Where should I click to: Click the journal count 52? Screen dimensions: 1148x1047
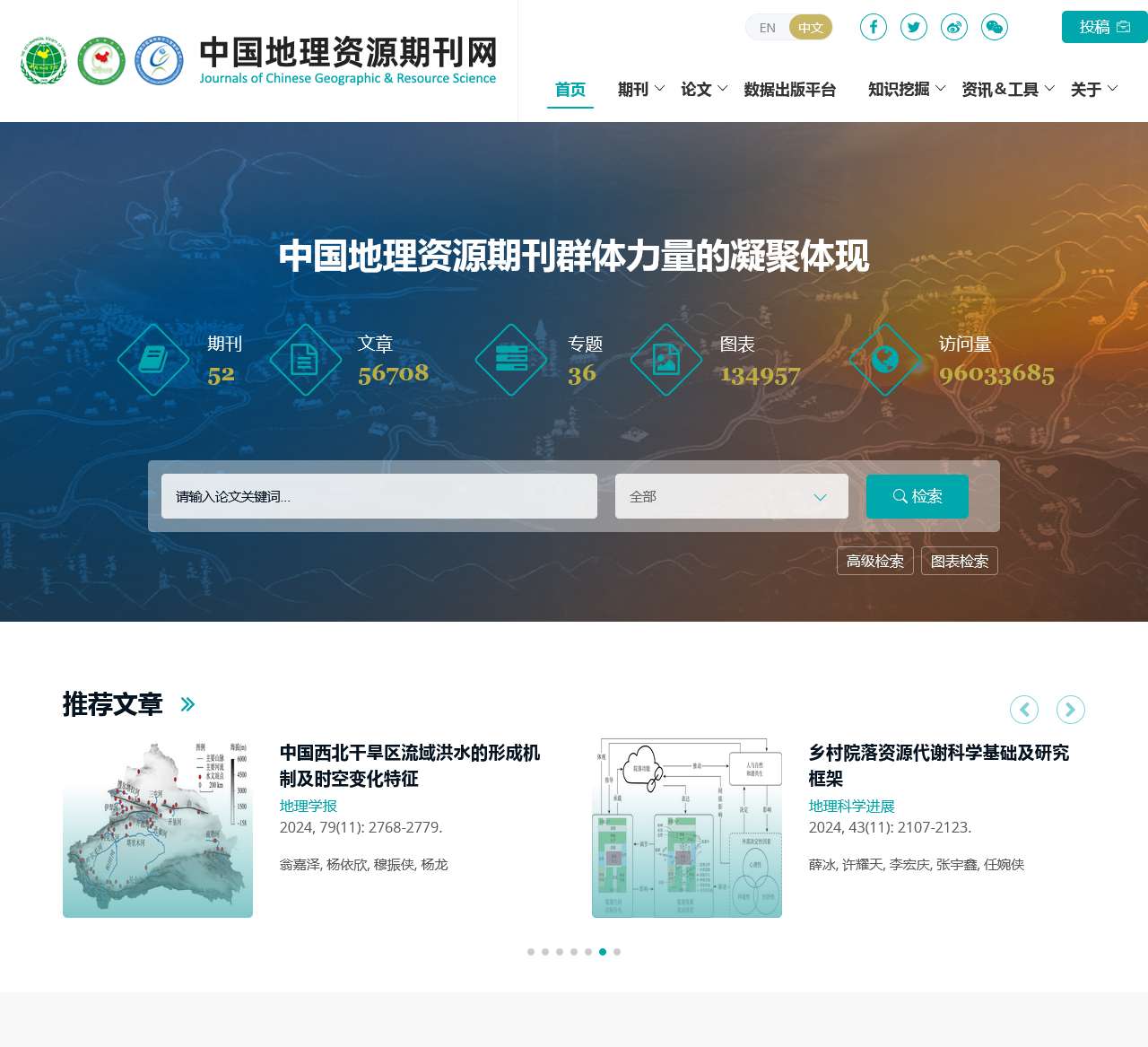pos(221,375)
